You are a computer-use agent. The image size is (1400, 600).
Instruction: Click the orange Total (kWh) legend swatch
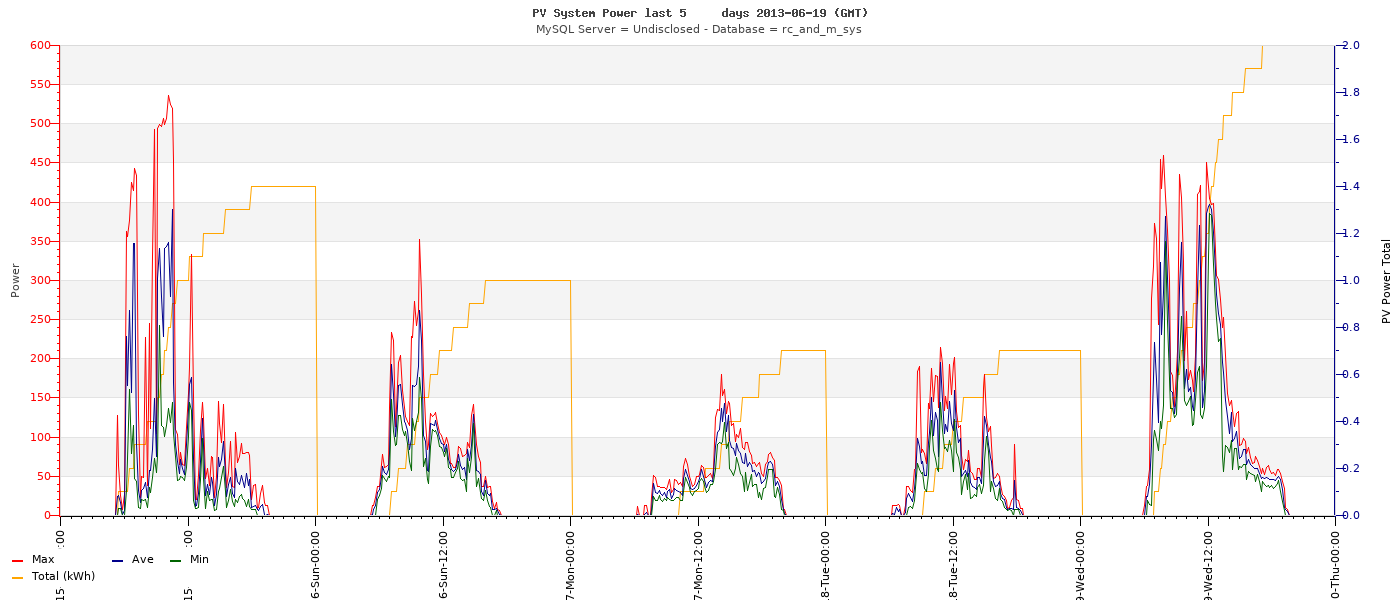[18, 577]
